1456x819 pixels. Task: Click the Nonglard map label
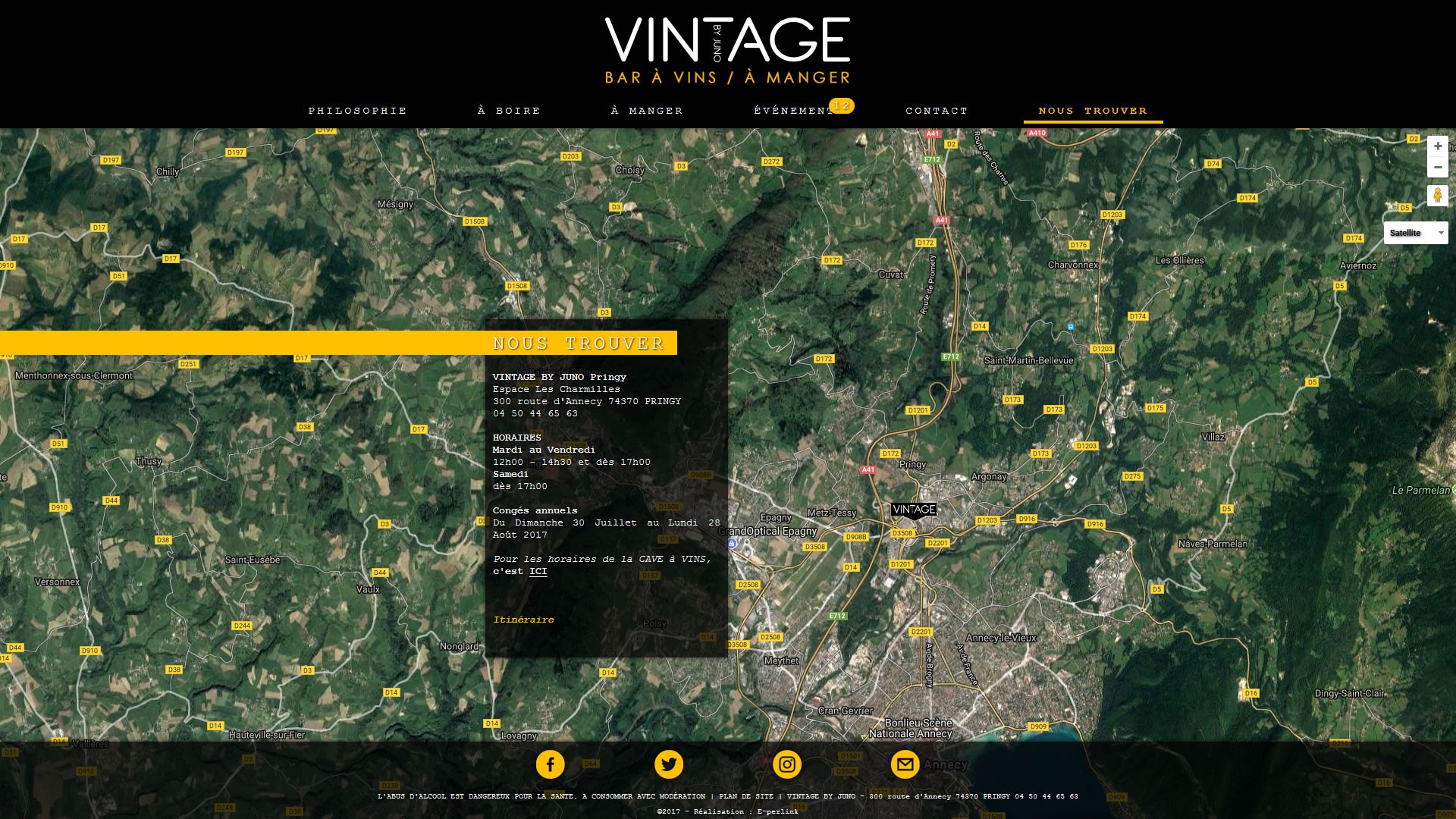click(x=459, y=646)
